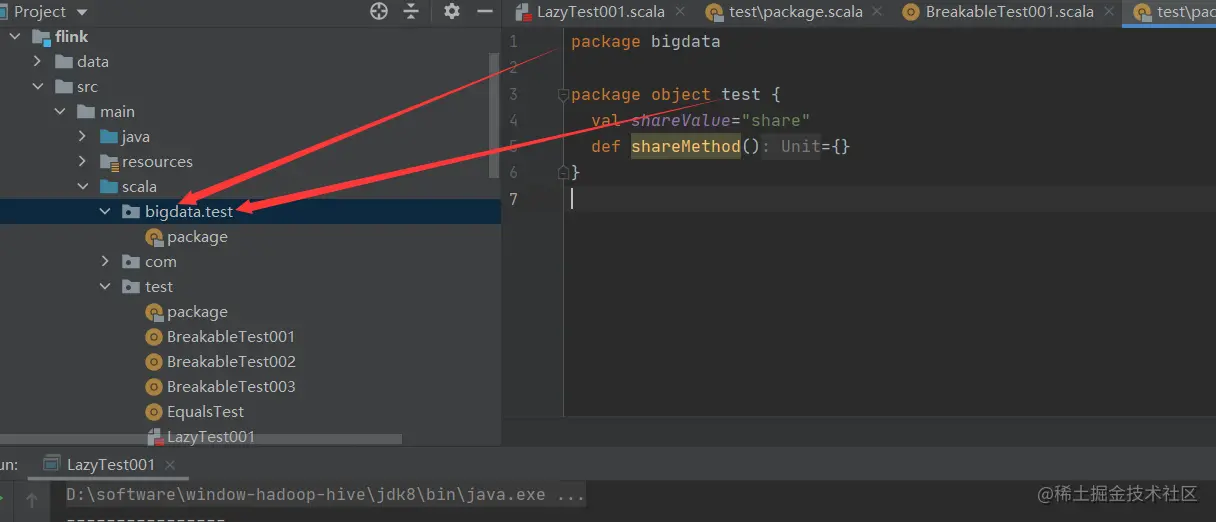Collapse the flink project node
The width and height of the screenshot is (1216, 522).
[16, 36]
